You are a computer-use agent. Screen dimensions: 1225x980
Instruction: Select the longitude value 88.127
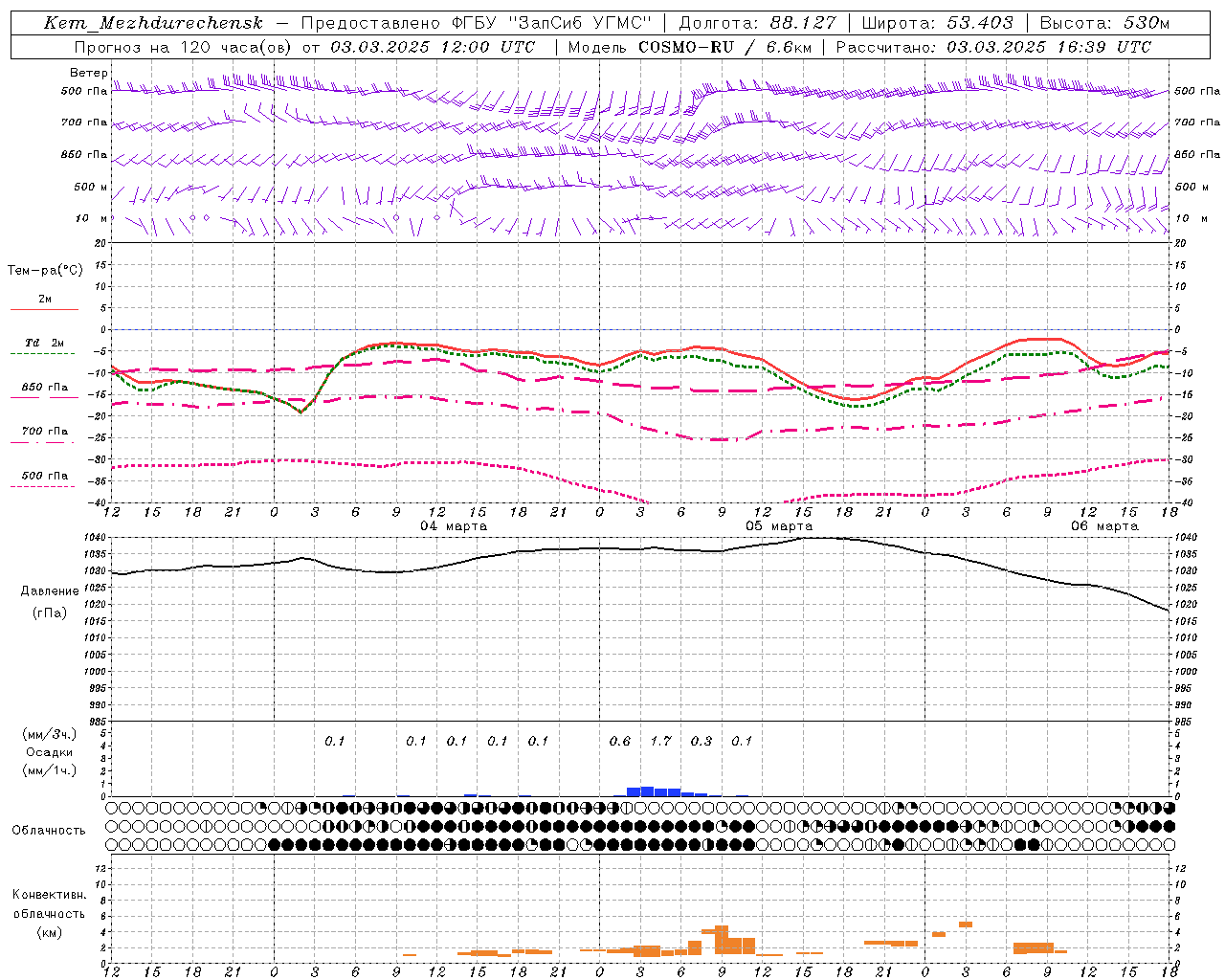pyautogui.click(x=803, y=23)
